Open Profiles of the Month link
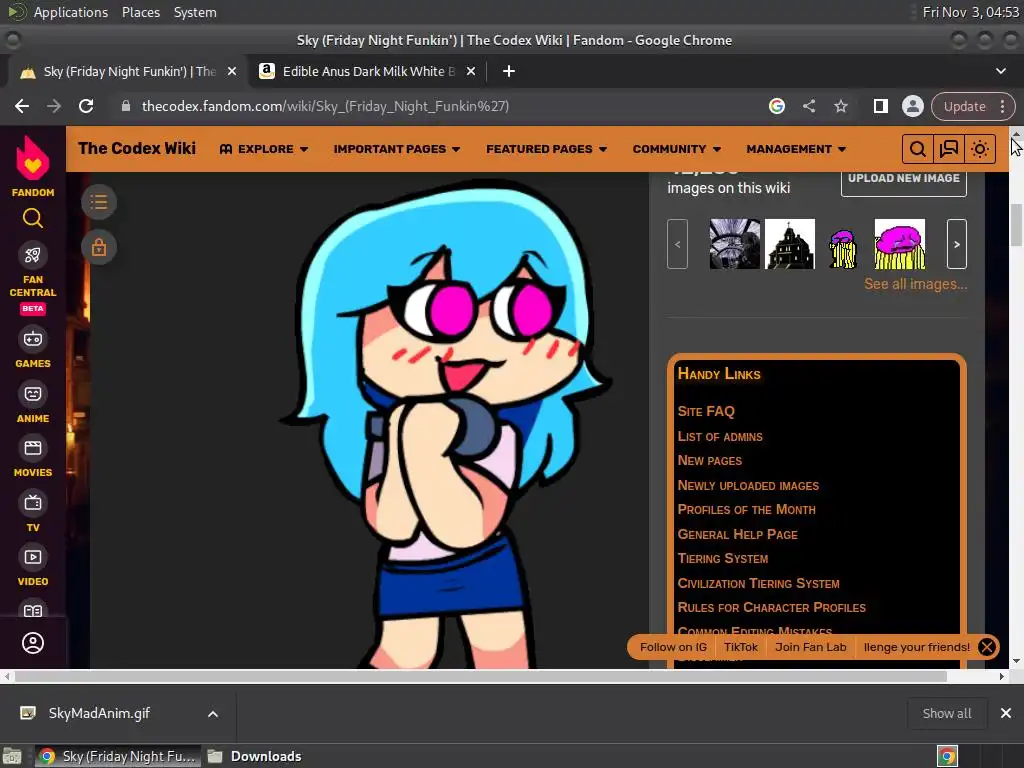This screenshot has width=1024, height=768. click(746, 509)
